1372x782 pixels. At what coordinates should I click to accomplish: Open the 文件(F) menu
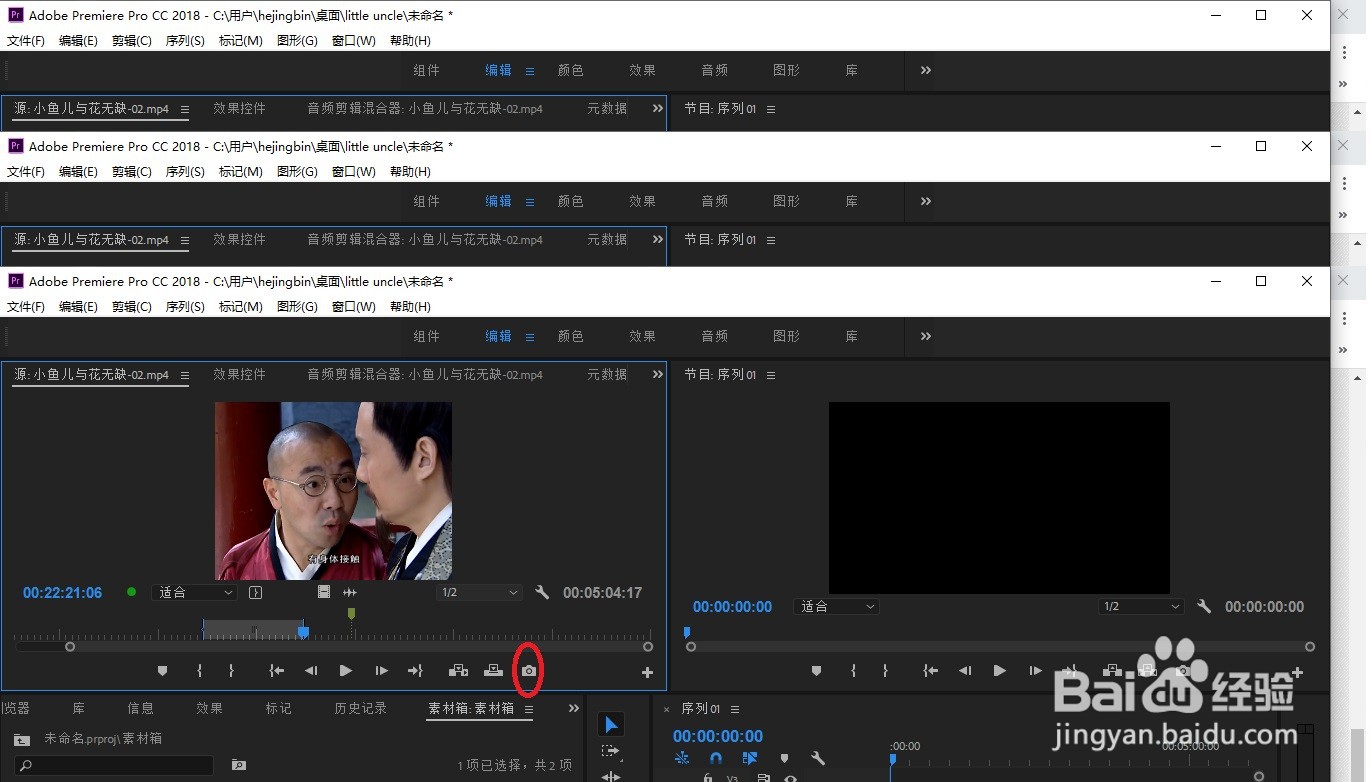(x=25, y=306)
